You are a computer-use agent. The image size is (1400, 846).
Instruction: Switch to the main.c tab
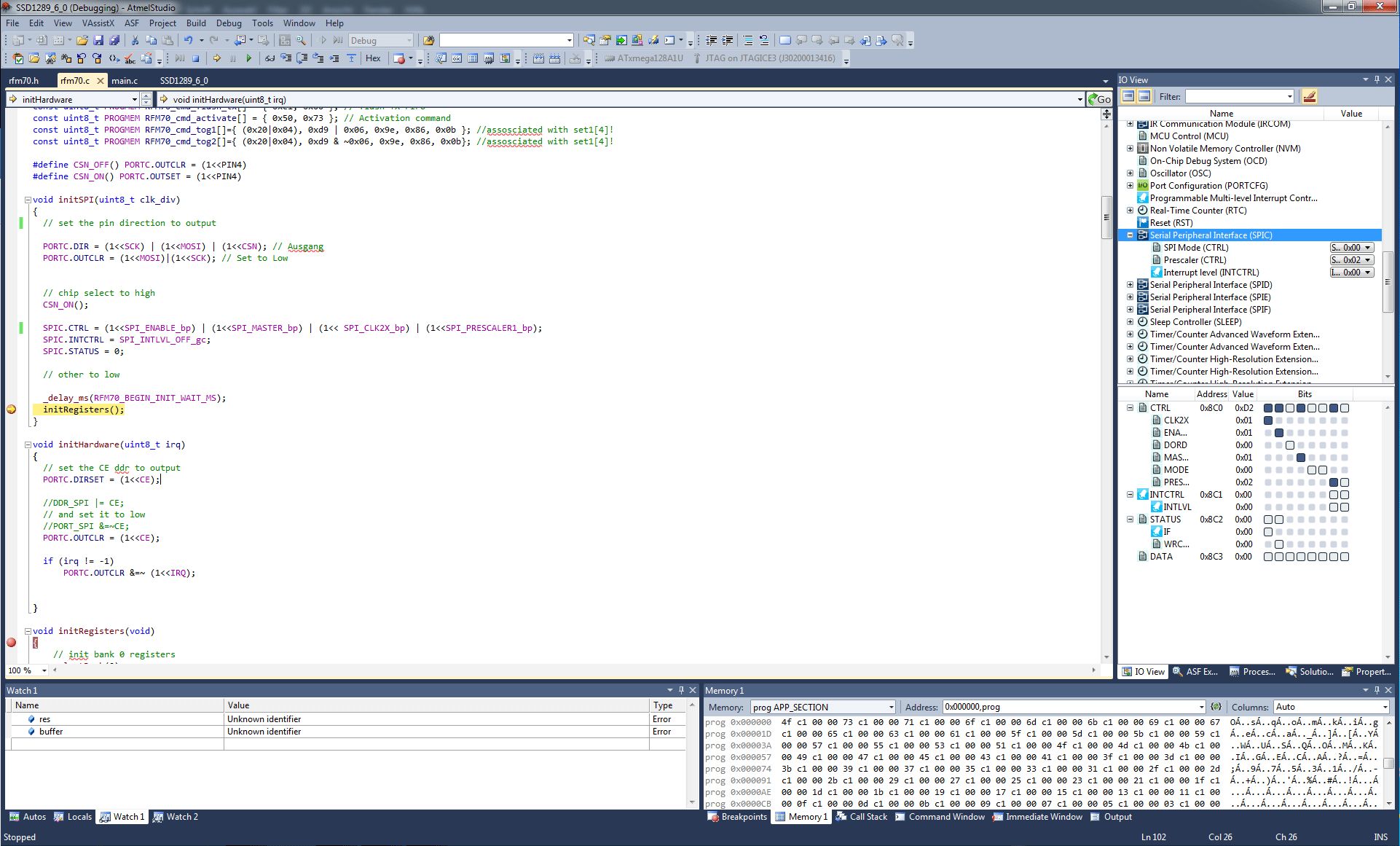click(x=125, y=80)
